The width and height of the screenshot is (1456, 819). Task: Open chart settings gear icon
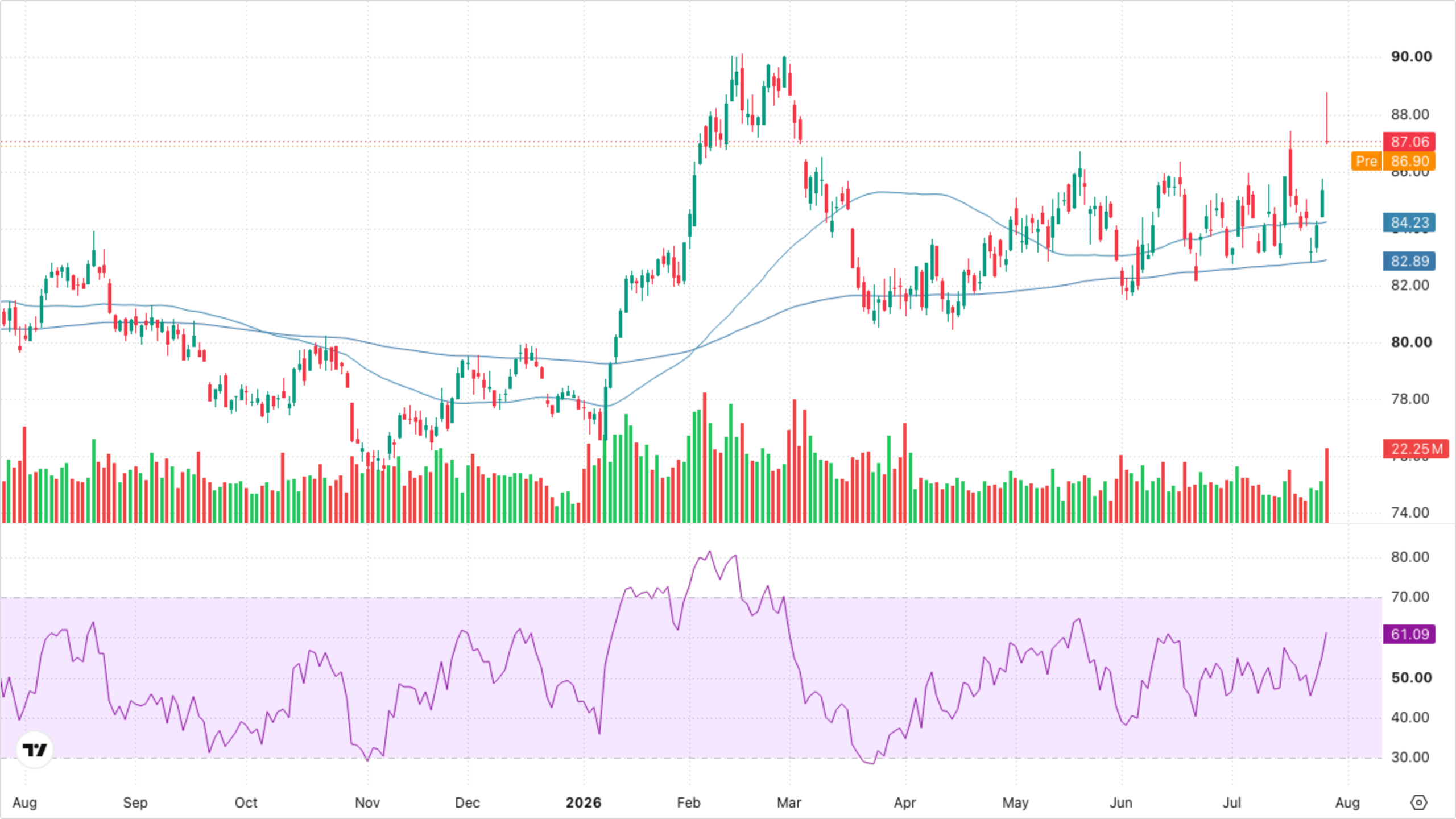click(x=1419, y=803)
